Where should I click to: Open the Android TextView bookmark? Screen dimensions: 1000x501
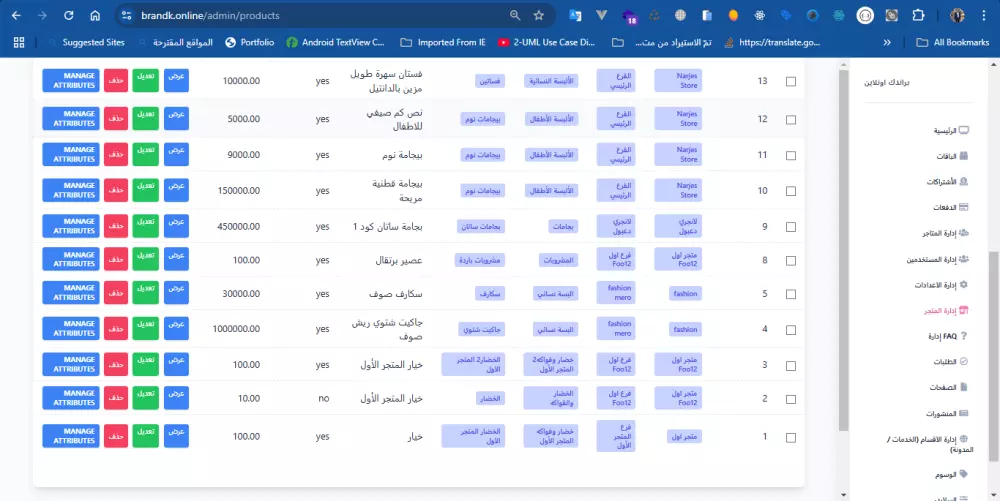(x=336, y=43)
